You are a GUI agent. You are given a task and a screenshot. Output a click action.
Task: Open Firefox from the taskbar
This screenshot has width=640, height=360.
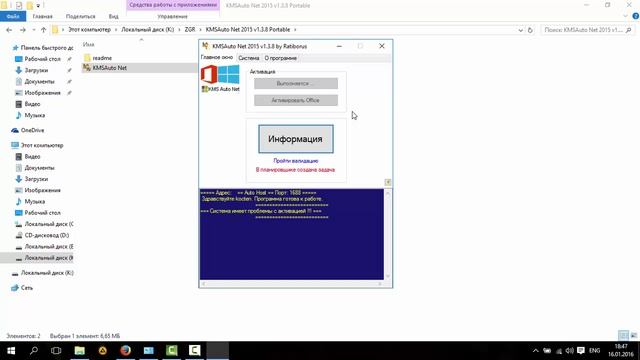126,351
